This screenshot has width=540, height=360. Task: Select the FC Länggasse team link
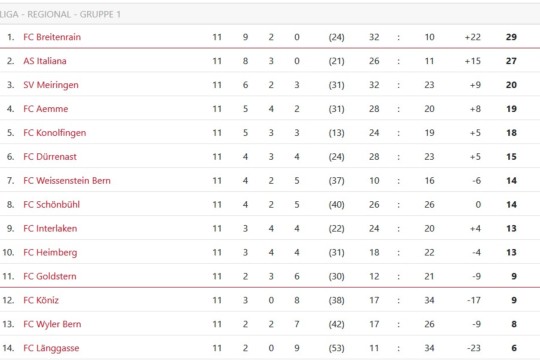click(x=51, y=348)
